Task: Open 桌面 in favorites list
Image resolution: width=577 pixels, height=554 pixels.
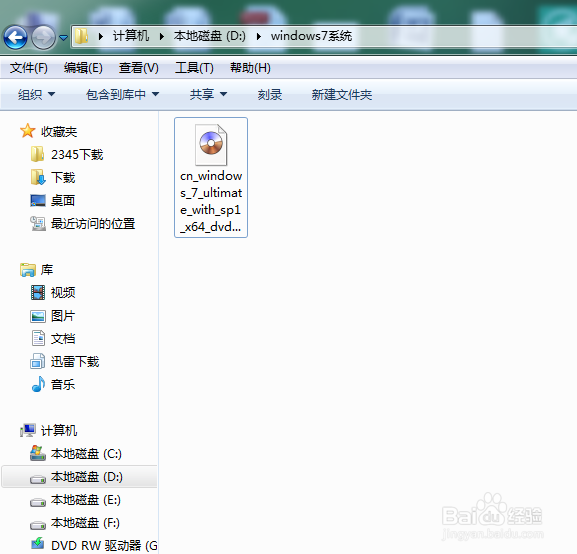Action: 63,201
